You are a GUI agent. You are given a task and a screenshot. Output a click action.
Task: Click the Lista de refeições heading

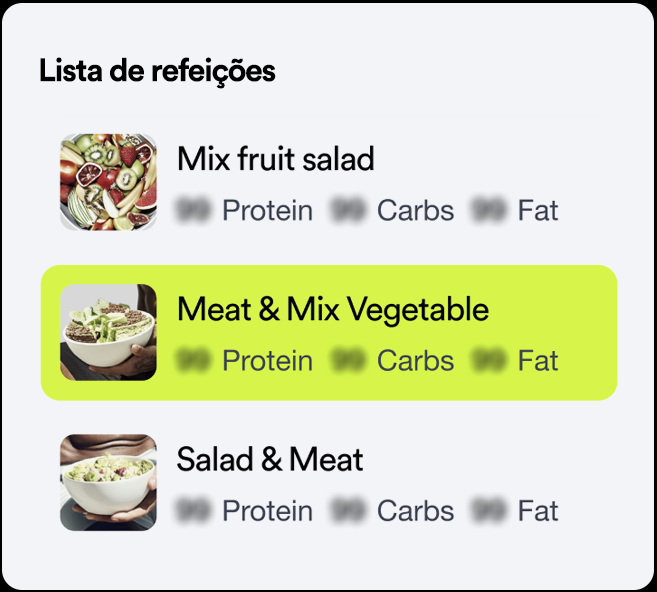157,72
